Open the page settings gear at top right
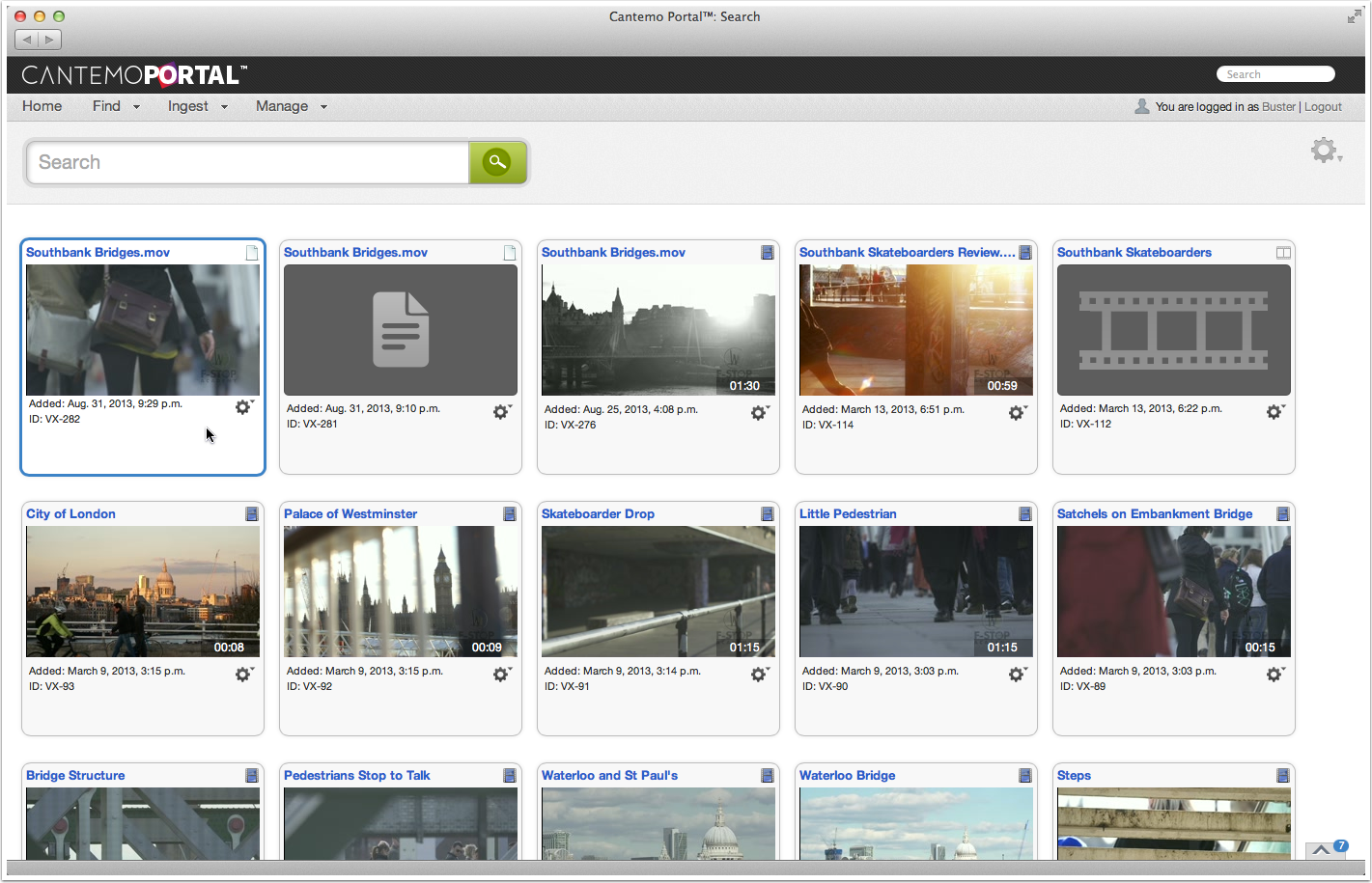This screenshot has height=883, width=1372. (x=1325, y=150)
